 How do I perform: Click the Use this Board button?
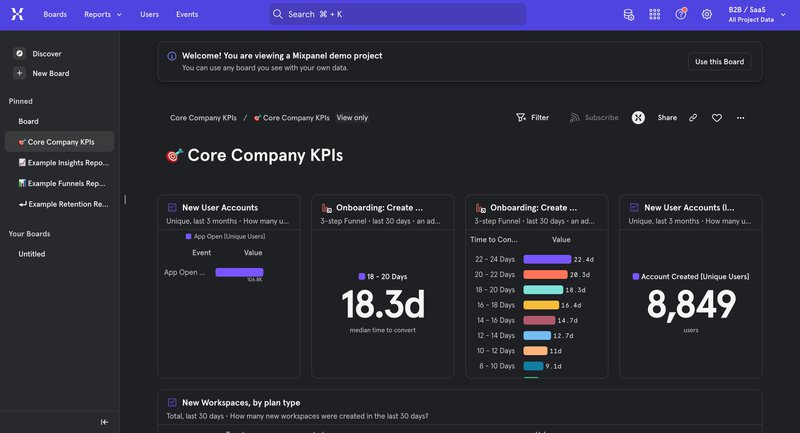pos(720,62)
